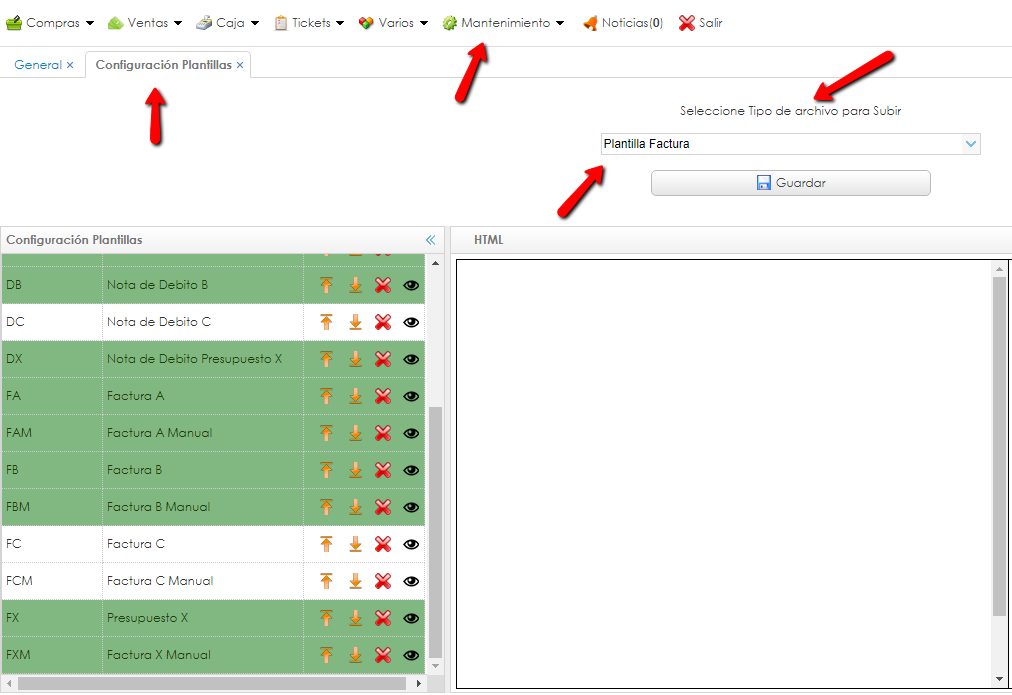
Task: Open the Ventas menu
Action: 145,23
